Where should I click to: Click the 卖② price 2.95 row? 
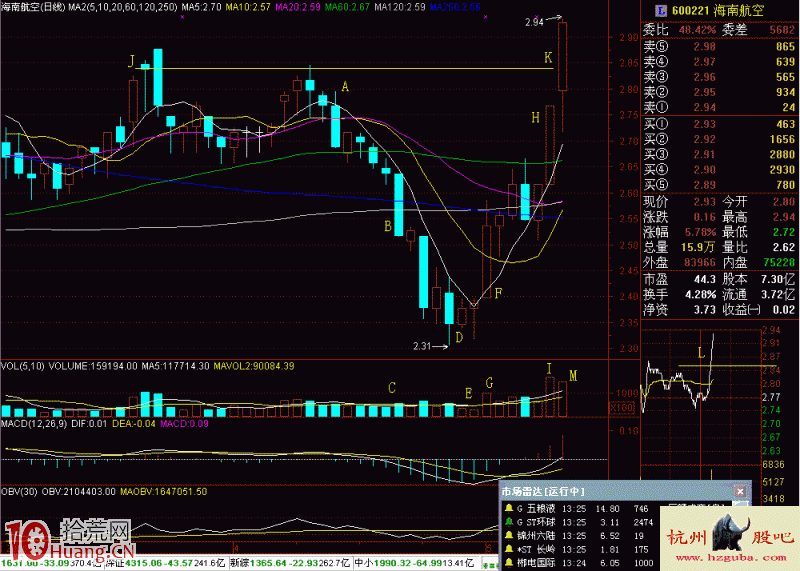click(x=719, y=92)
